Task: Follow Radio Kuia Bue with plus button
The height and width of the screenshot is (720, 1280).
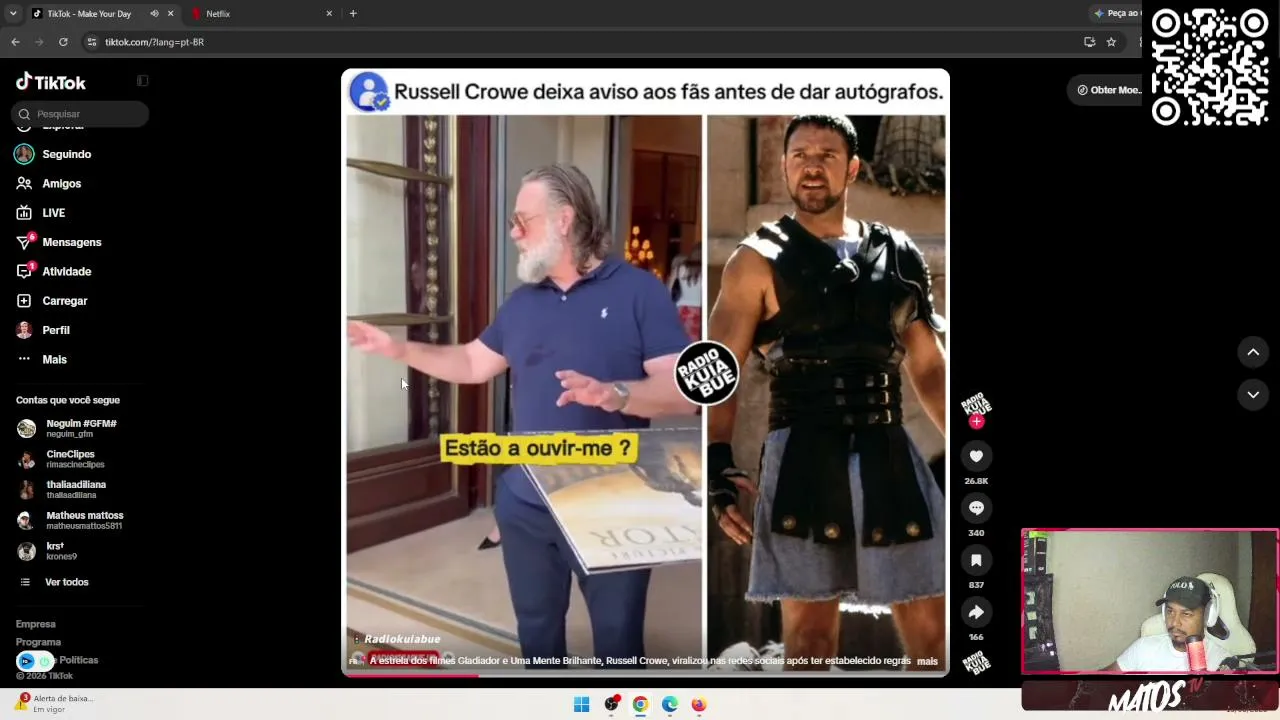Action: click(976, 421)
